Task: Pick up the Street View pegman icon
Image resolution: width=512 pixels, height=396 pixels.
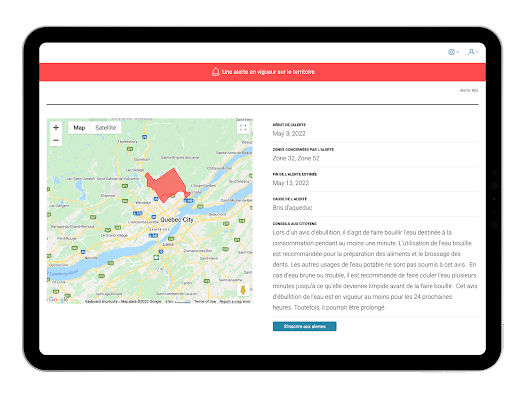Action: pos(243,290)
